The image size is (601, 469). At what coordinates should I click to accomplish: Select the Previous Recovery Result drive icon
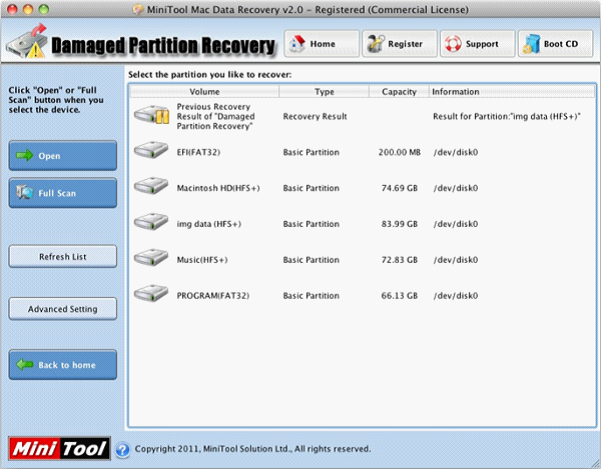(152, 115)
